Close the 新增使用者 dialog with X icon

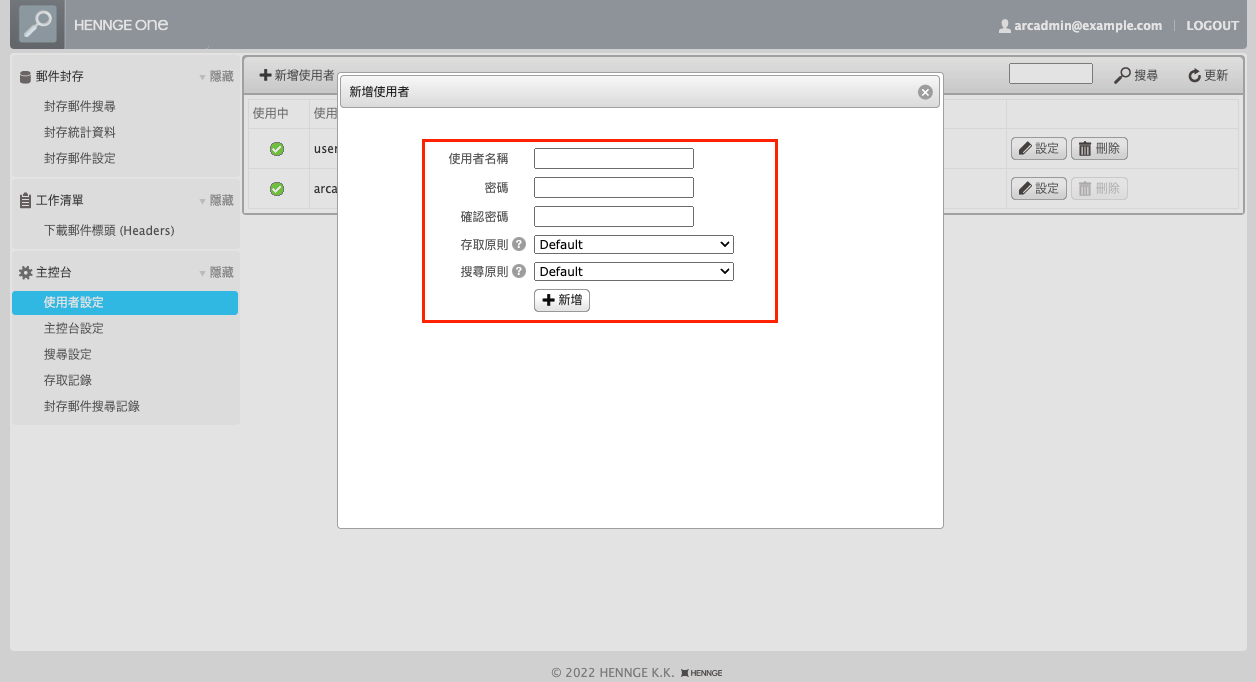tap(925, 92)
